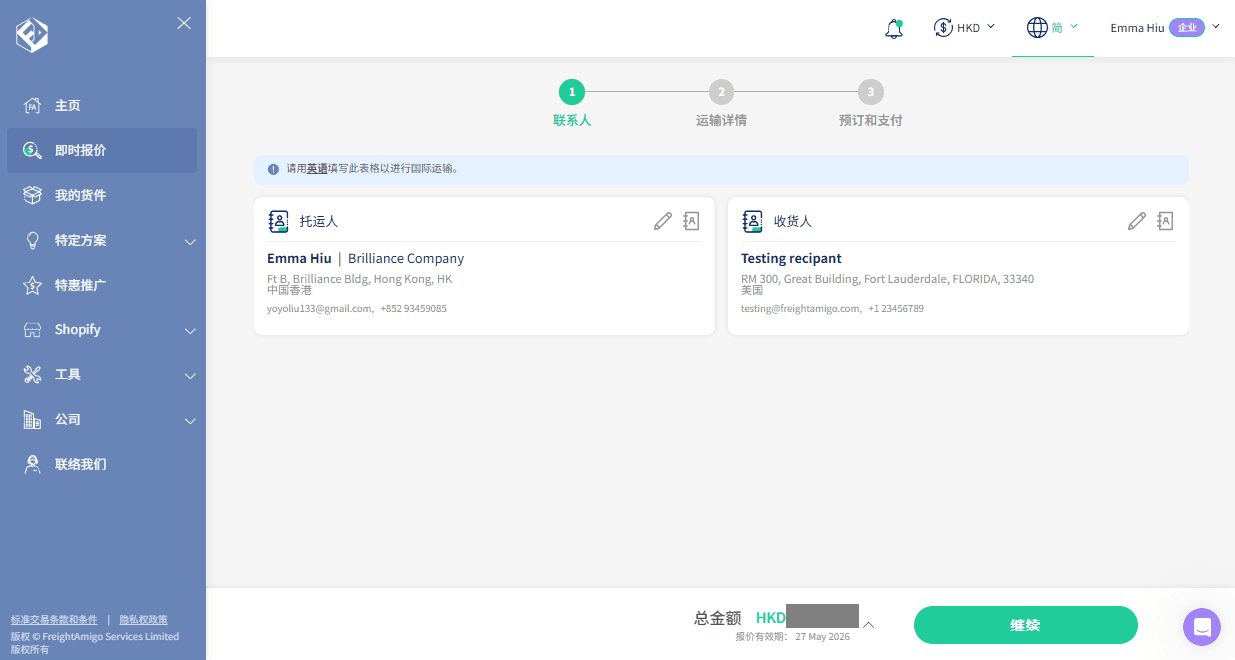Open address book for 托运人
This screenshot has width=1235, height=660.
pos(691,221)
